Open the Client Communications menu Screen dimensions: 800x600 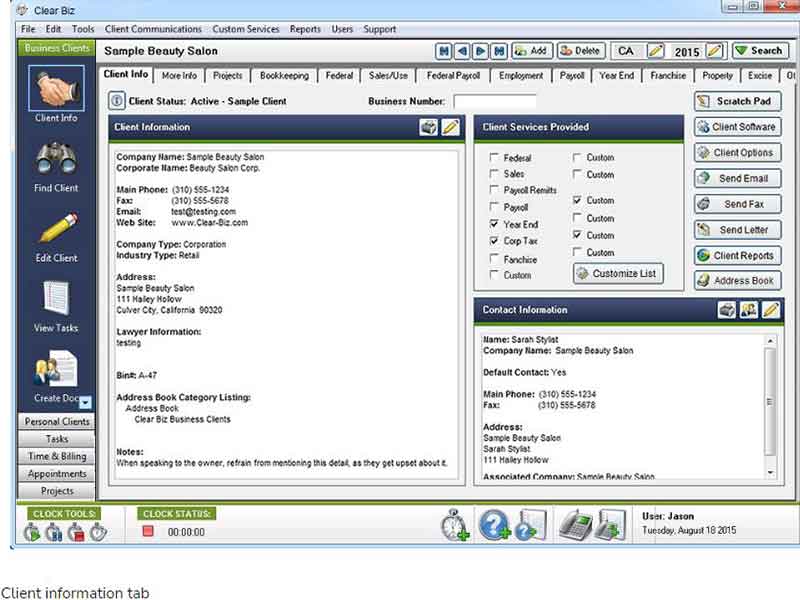click(153, 29)
